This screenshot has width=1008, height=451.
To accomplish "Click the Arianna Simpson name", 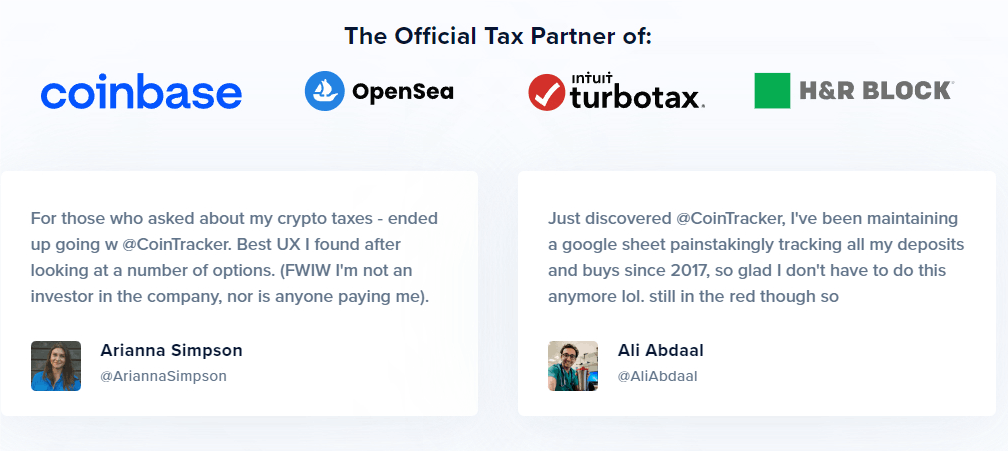I will [x=171, y=350].
